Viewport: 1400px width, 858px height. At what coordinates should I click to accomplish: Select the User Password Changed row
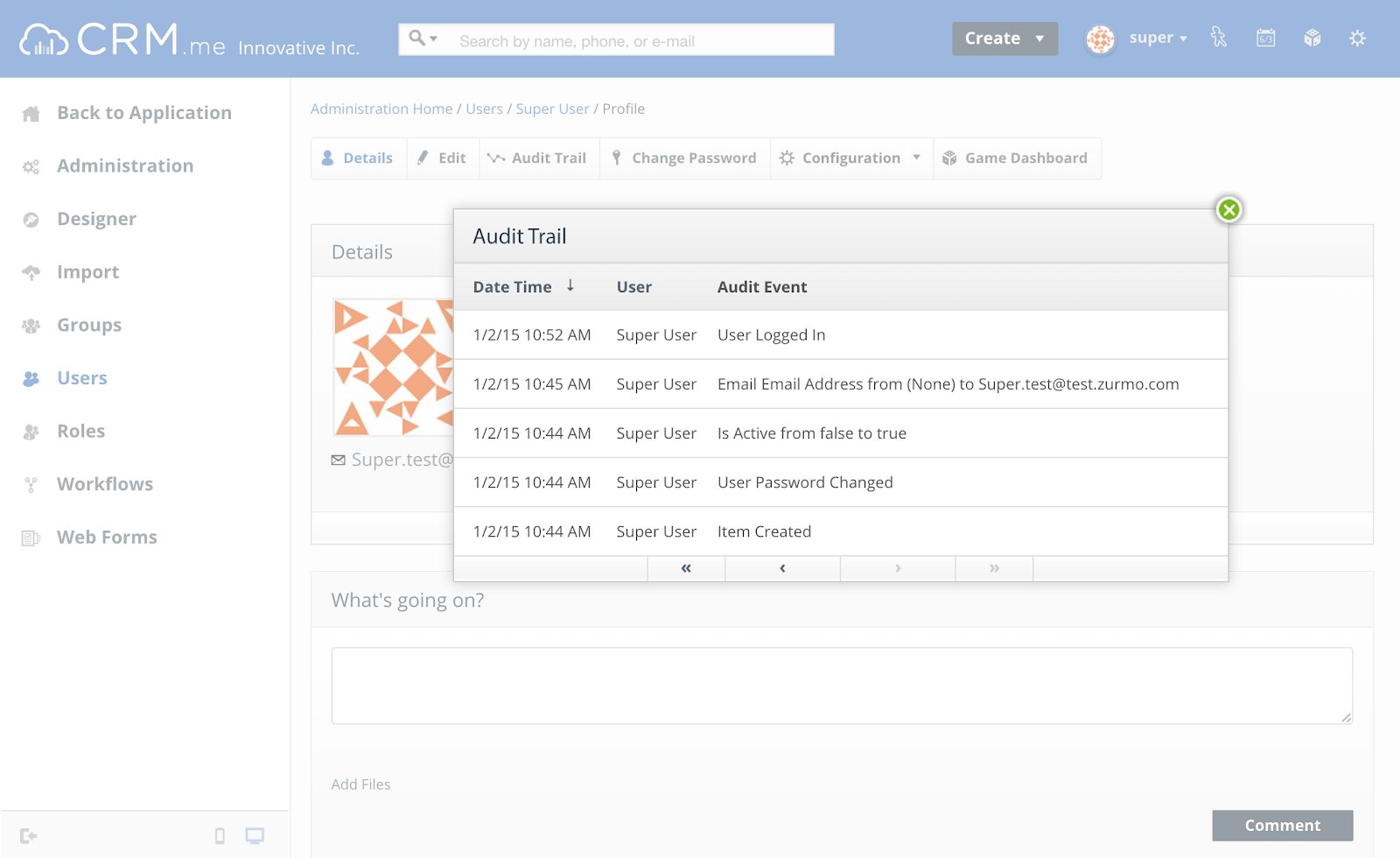pyautogui.click(x=841, y=482)
